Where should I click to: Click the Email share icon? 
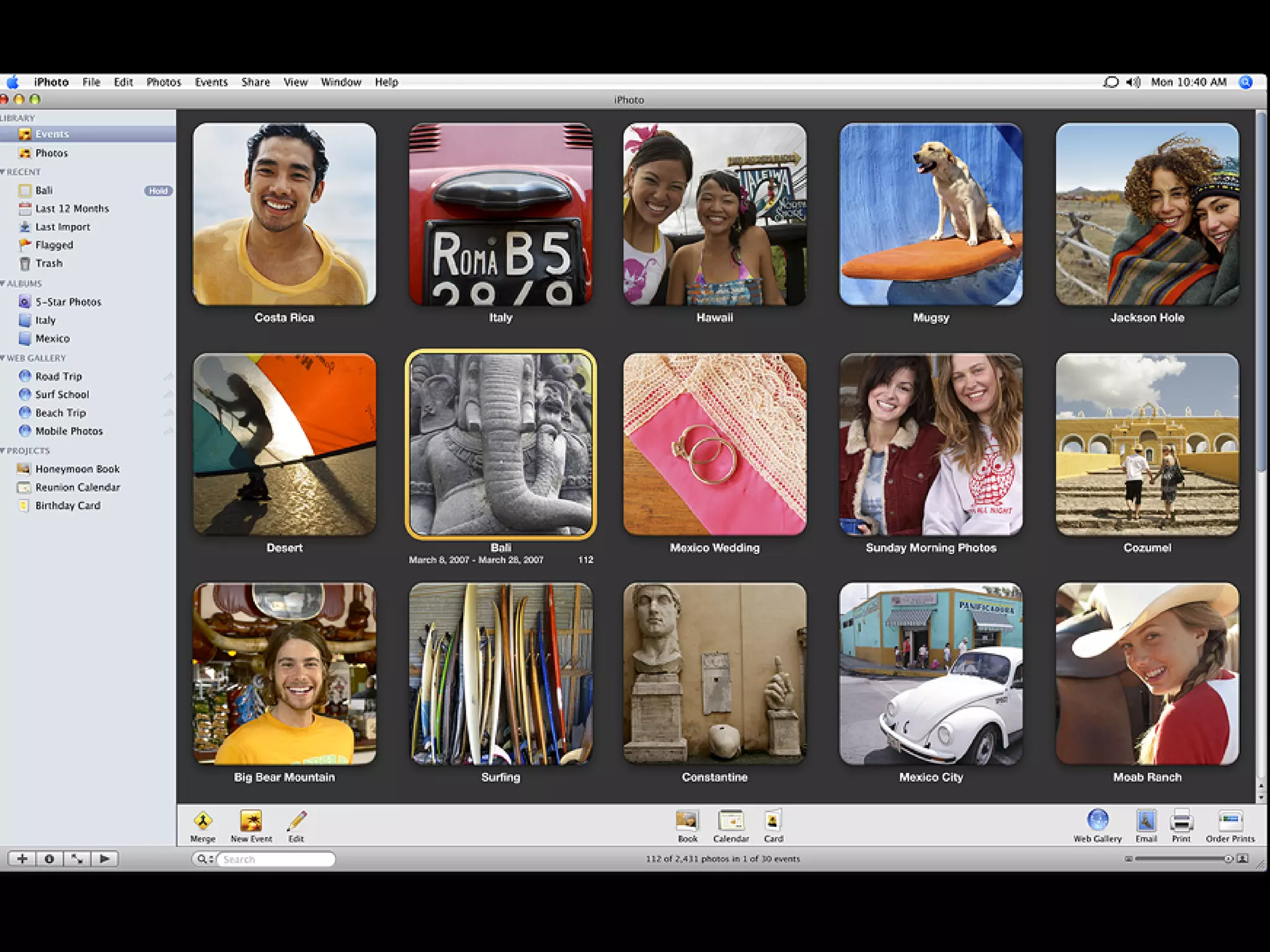click(1146, 821)
